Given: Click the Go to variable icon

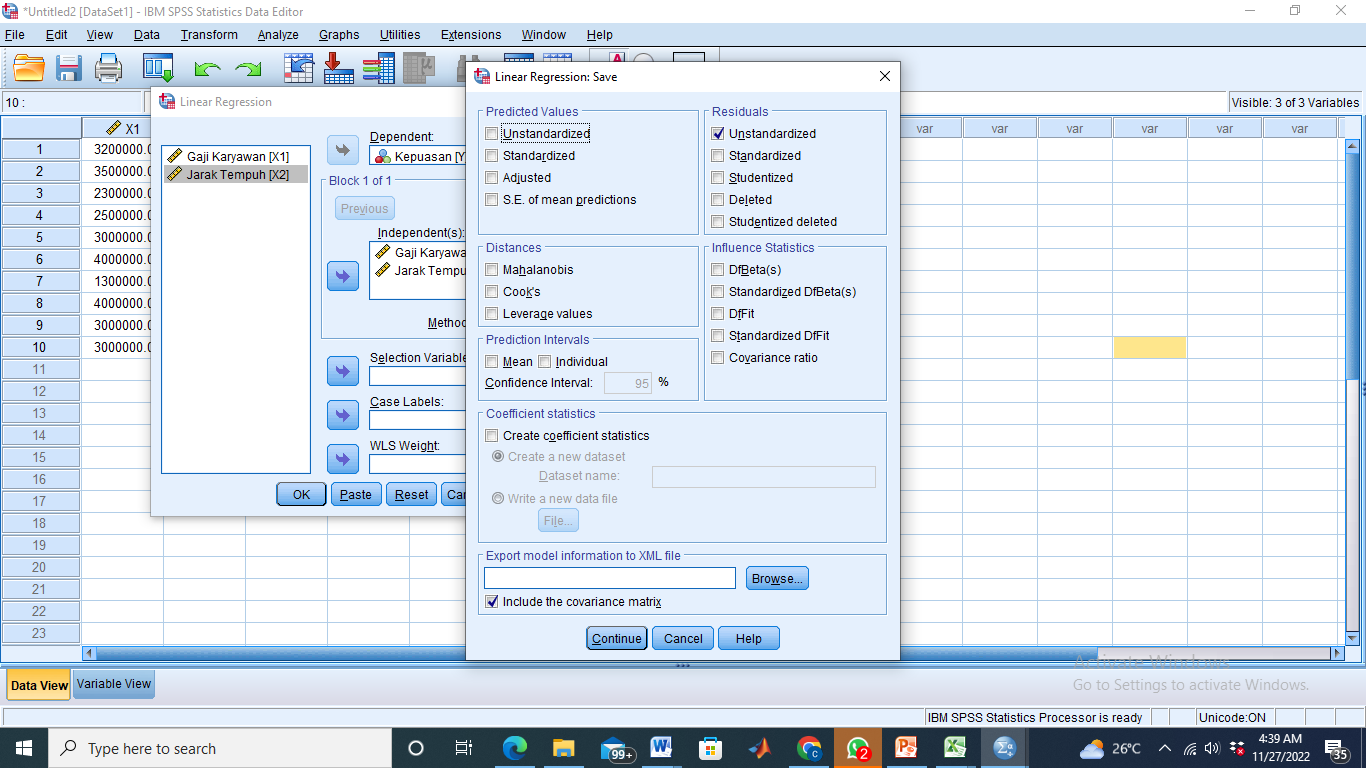Looking at the screenshot, I should (x=338, y=68).
